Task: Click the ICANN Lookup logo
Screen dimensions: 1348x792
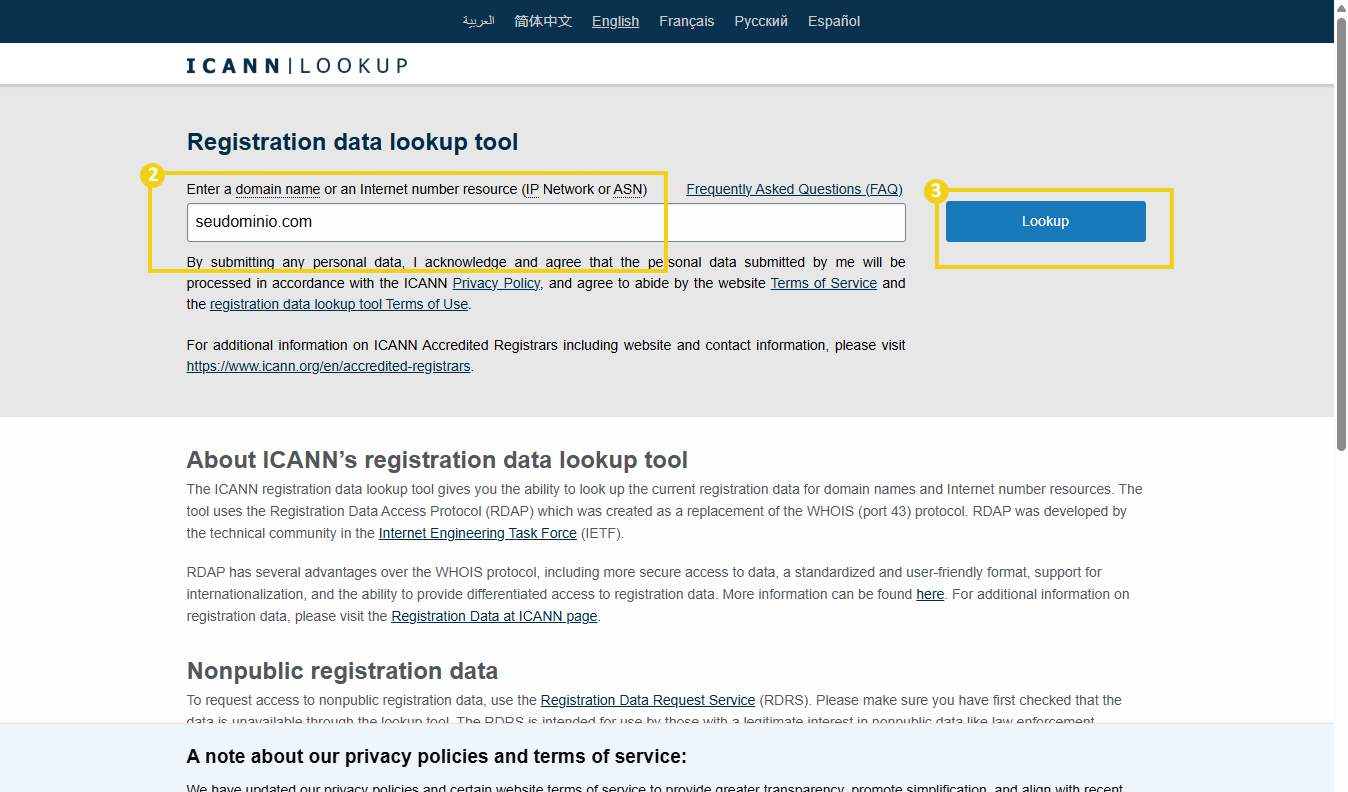Action: [x=297, y=66]
